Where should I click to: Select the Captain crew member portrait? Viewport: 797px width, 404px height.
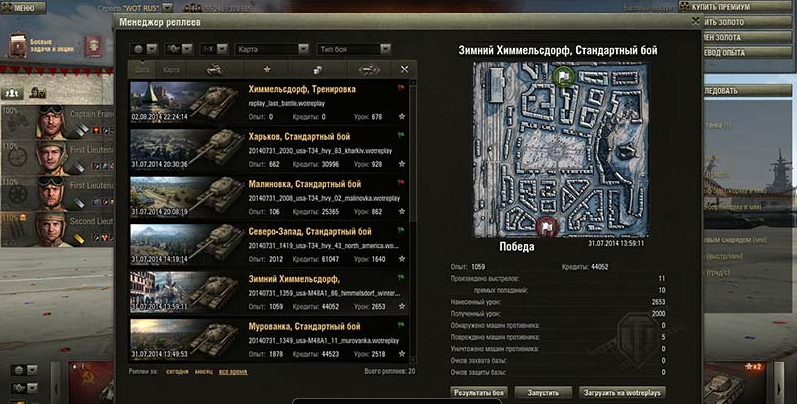[51, 122]
